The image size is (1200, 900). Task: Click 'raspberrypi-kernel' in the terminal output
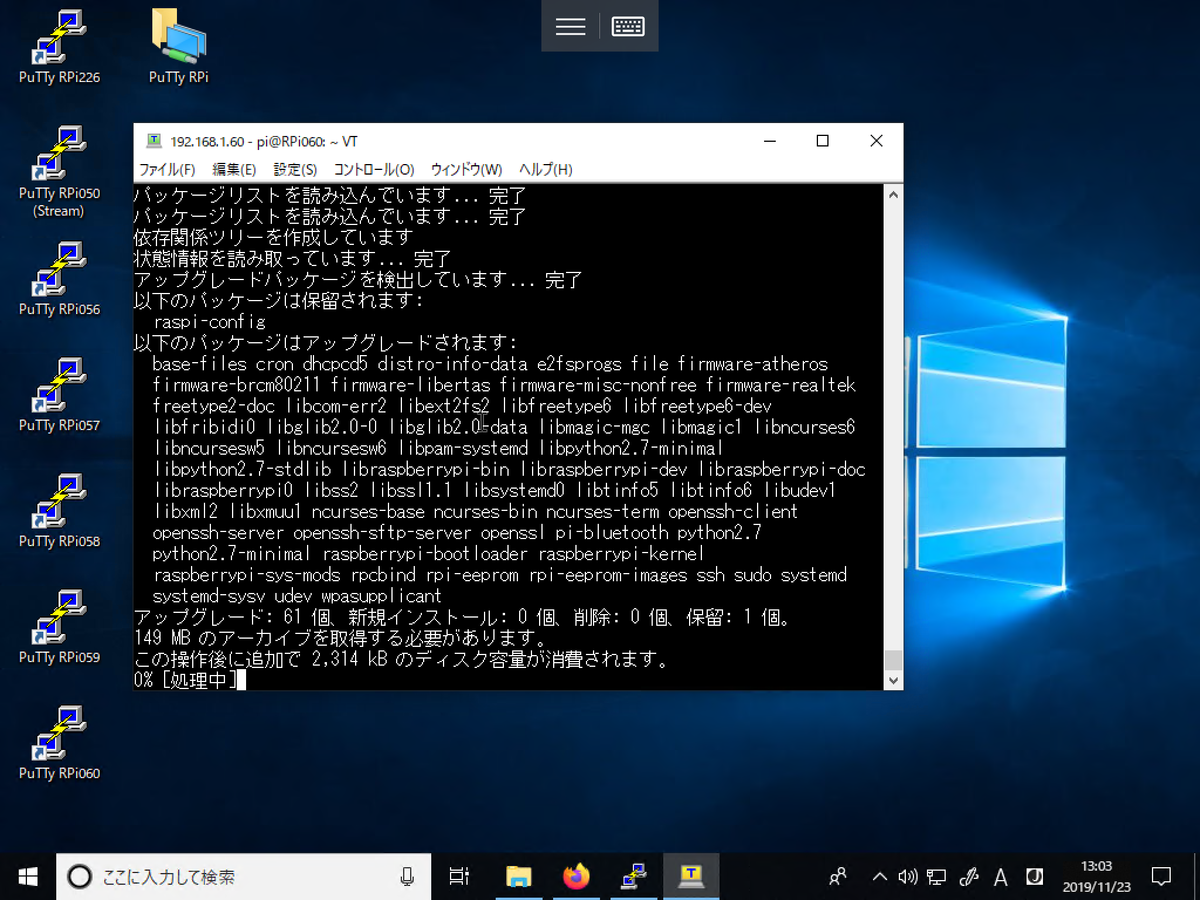(621, 553)
